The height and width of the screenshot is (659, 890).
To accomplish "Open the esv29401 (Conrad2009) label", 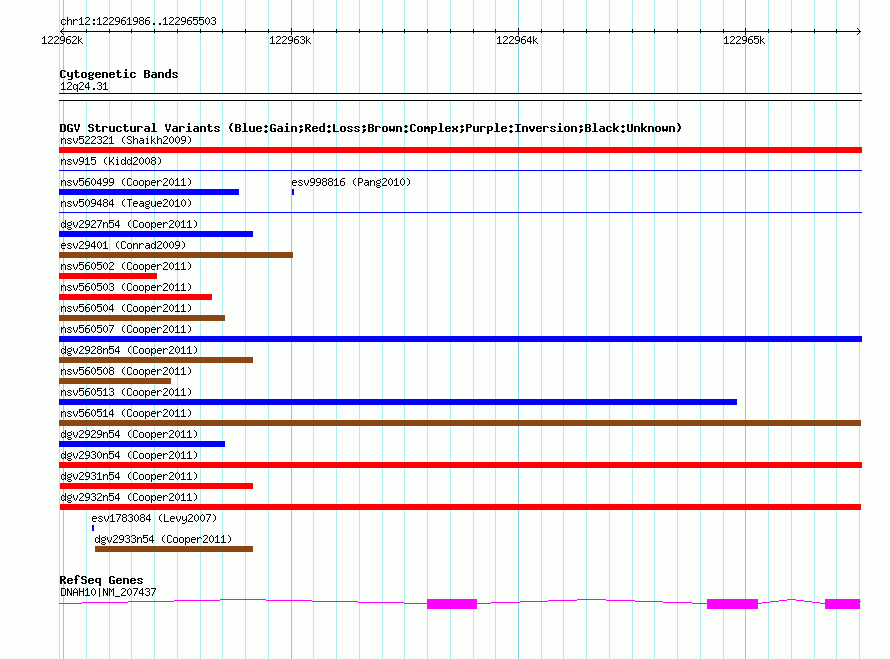I will pyautogui.click(x=123, y=245).
